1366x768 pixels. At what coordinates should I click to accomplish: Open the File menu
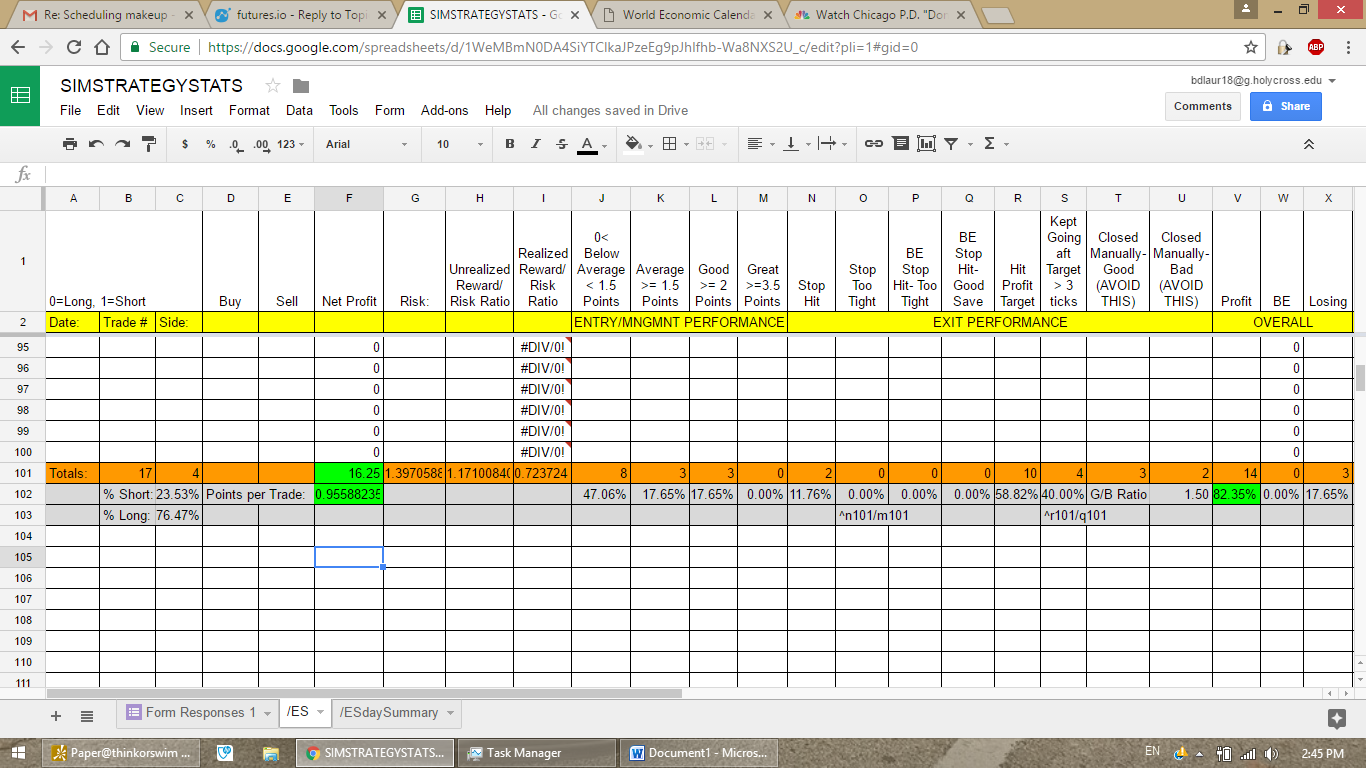[70, 110]
